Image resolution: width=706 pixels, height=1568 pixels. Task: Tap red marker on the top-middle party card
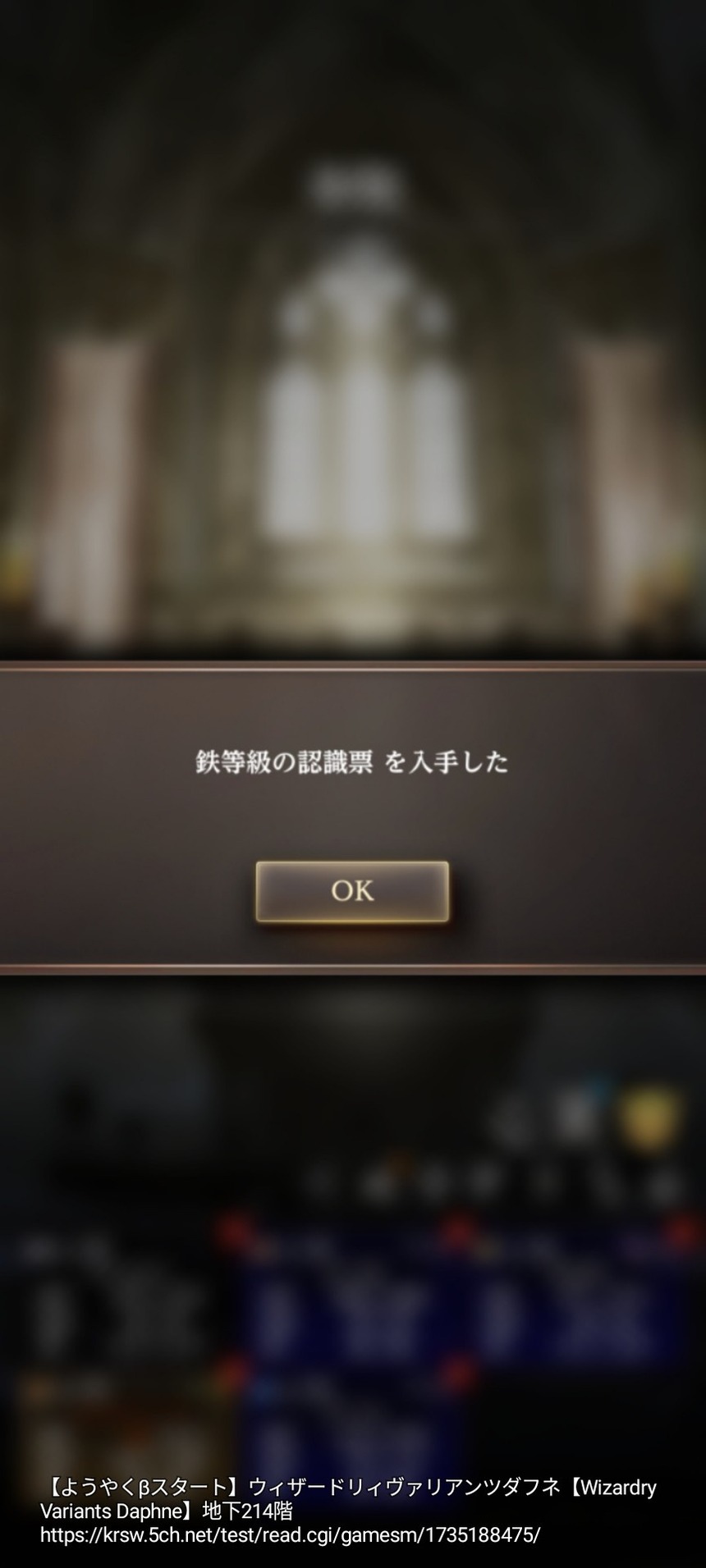coord(236,1231)
